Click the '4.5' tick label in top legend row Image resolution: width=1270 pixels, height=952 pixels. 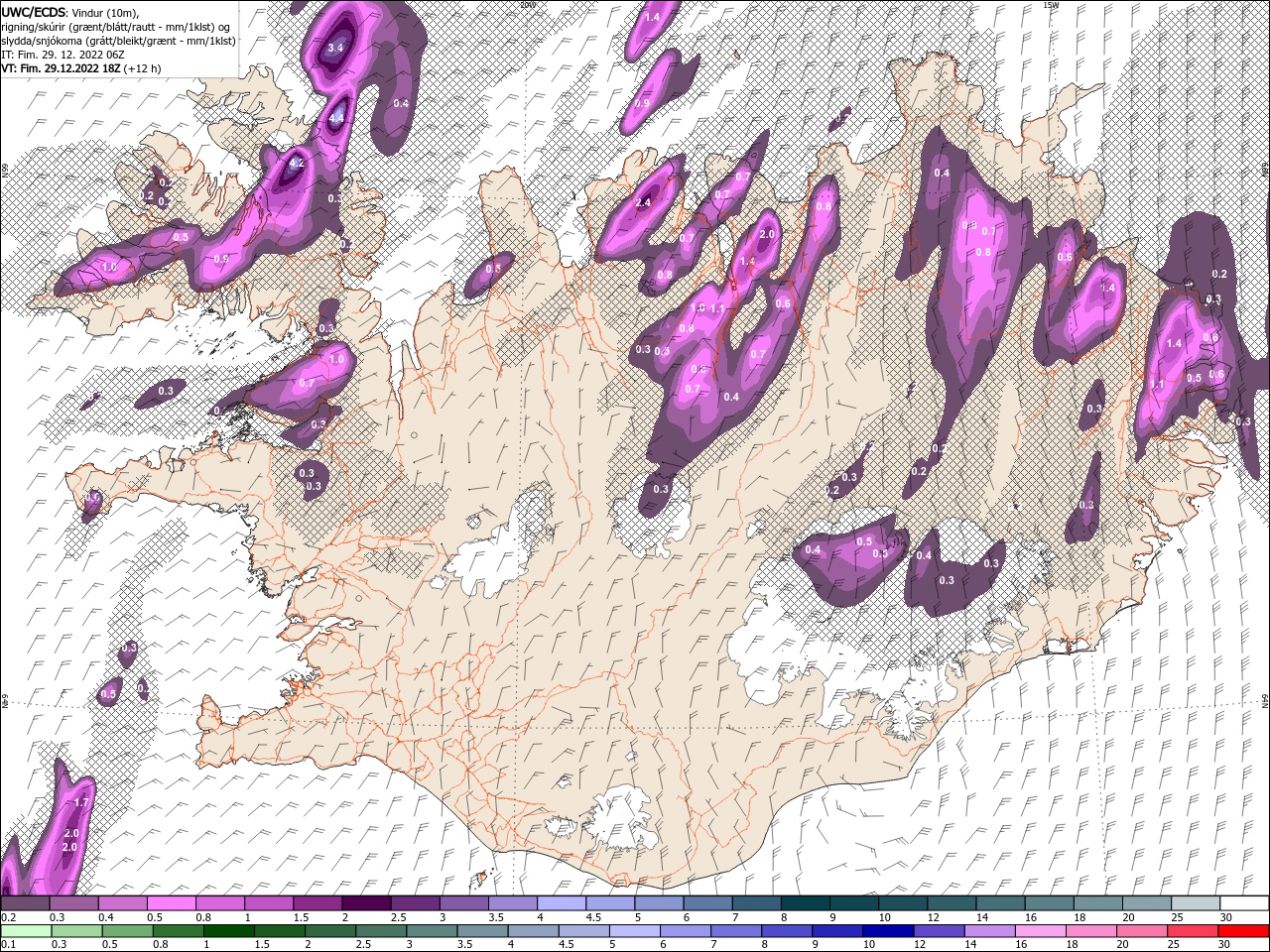click(593, 917)
